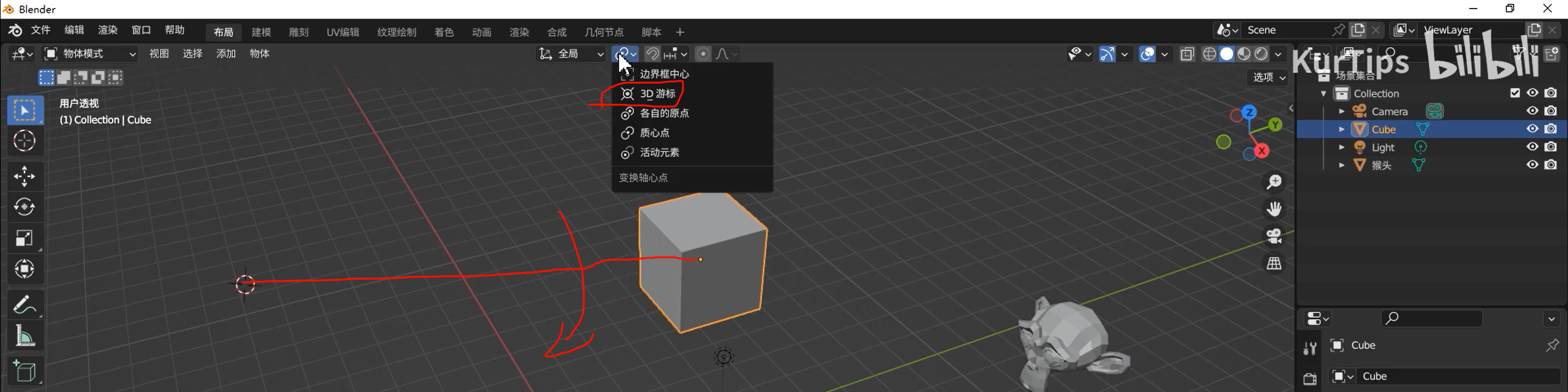Image resolution: width=1568 pixels, height=392 pixels.
Task: Toggle overlays visibility button
Action: 1147,54
